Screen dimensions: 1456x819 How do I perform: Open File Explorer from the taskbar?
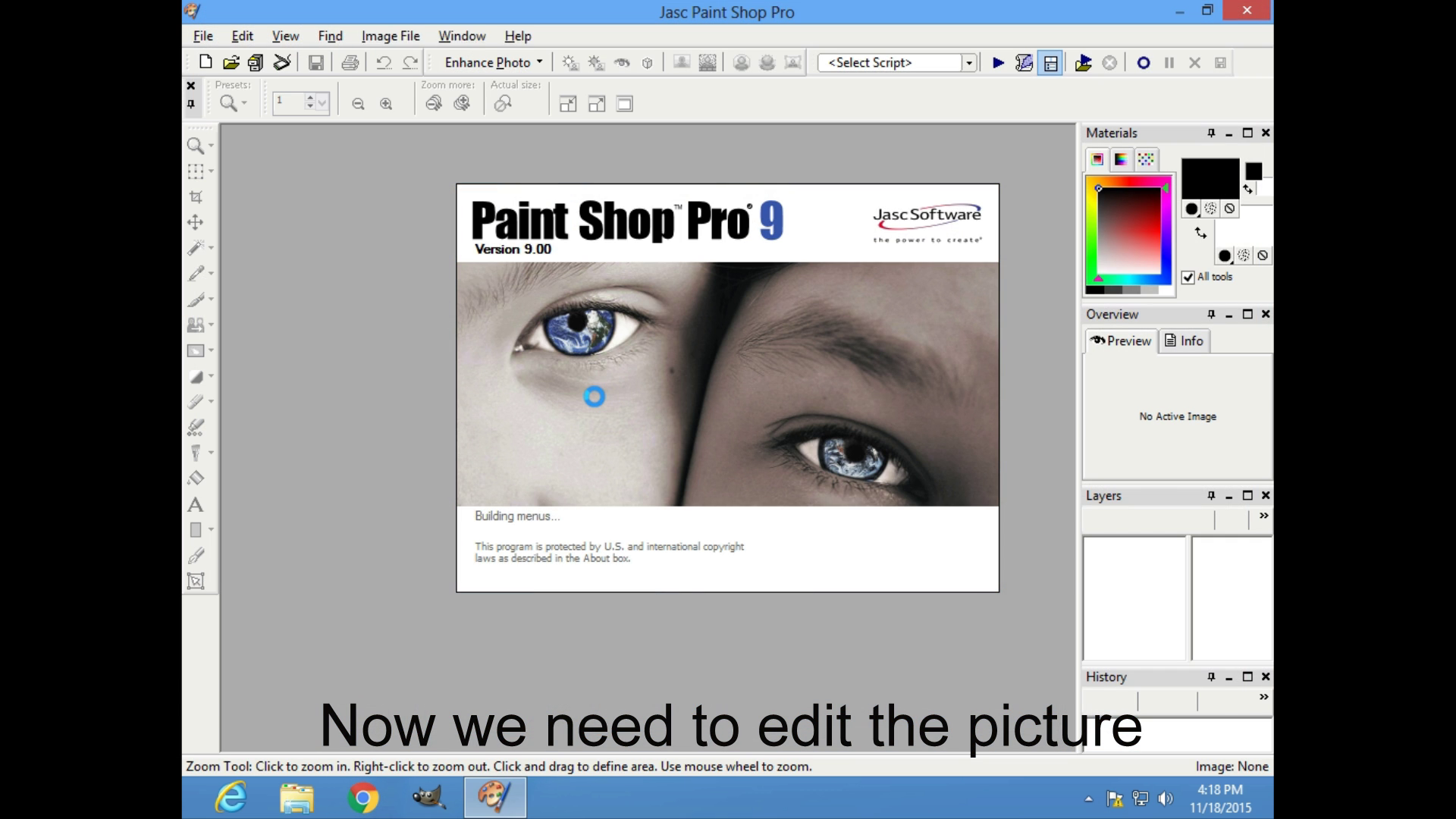[297, 799]
